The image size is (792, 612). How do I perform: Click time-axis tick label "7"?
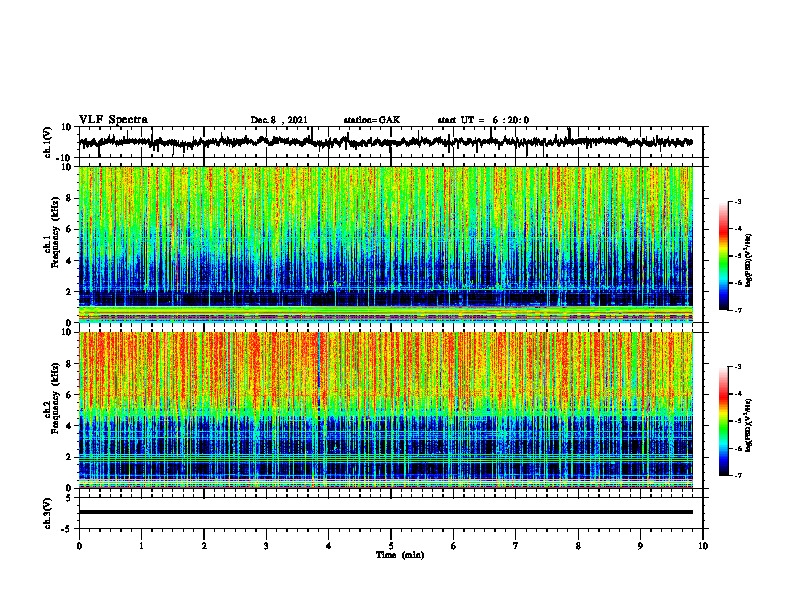click(x=516, y=546)
